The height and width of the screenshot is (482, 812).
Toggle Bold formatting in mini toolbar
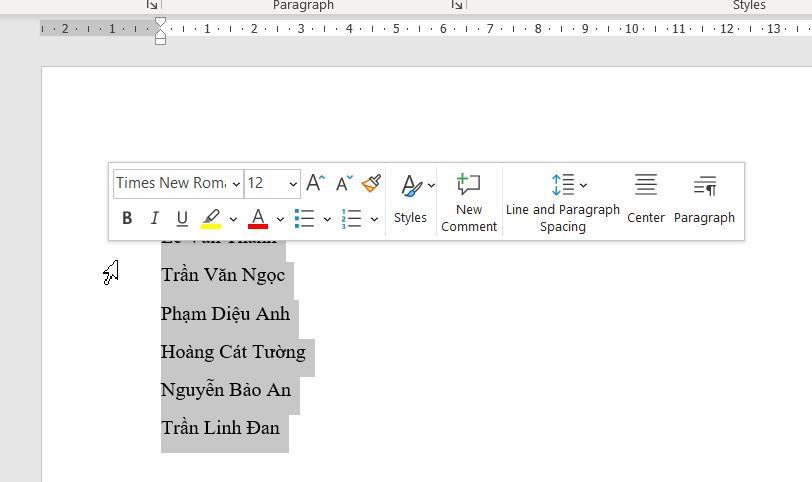127,218
